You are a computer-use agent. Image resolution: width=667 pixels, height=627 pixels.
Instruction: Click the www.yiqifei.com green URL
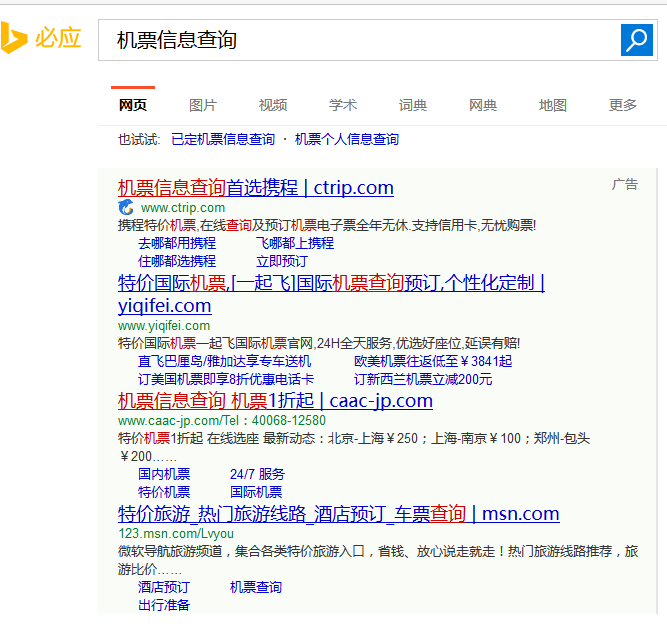(x=164, y=326)
